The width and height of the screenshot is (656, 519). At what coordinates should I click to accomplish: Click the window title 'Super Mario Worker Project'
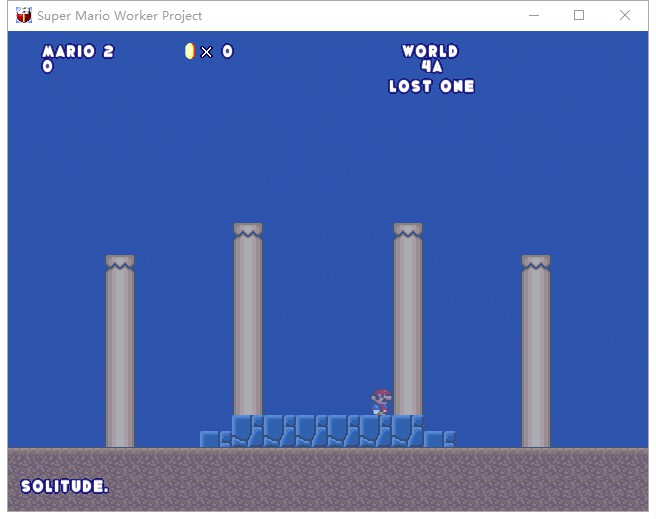(120, 16)
